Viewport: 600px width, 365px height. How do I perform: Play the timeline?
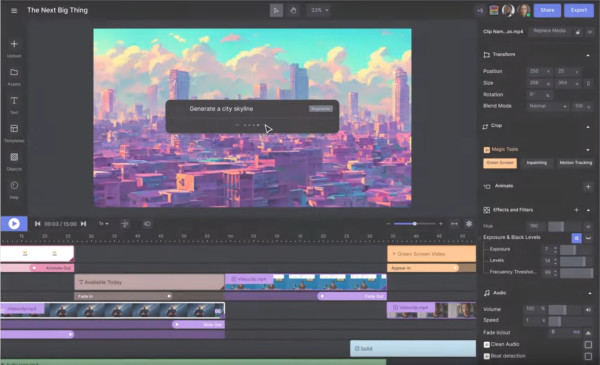(14, 223)
